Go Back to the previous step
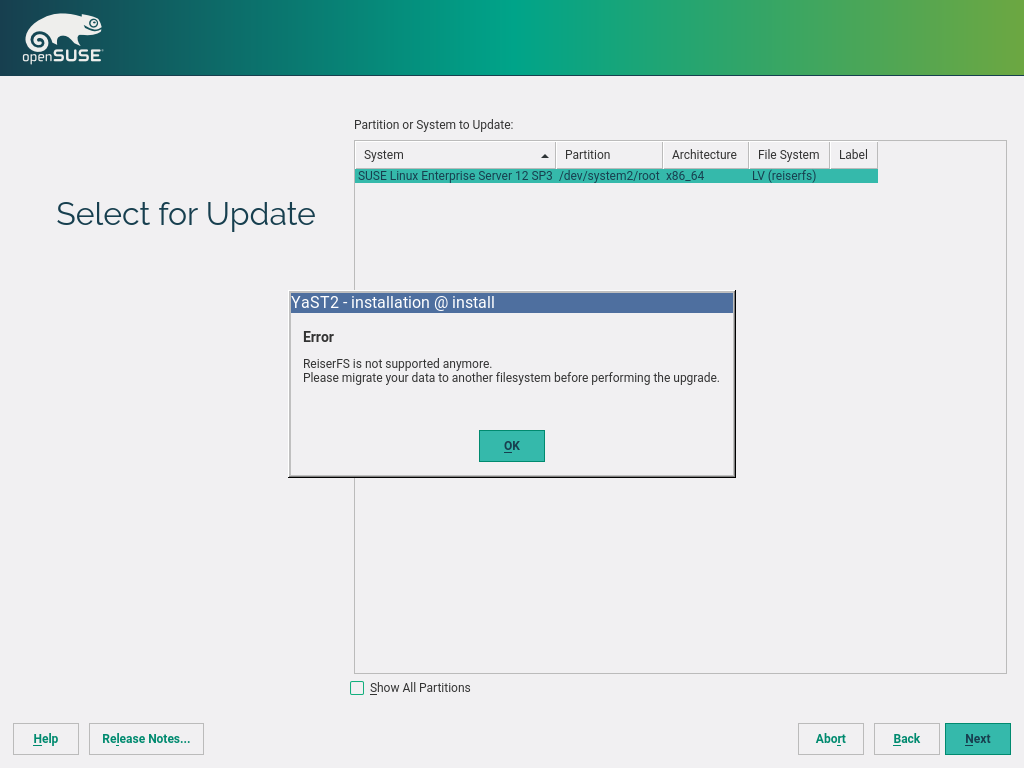The image size is (1024, 768). click(x=906, y=739)
